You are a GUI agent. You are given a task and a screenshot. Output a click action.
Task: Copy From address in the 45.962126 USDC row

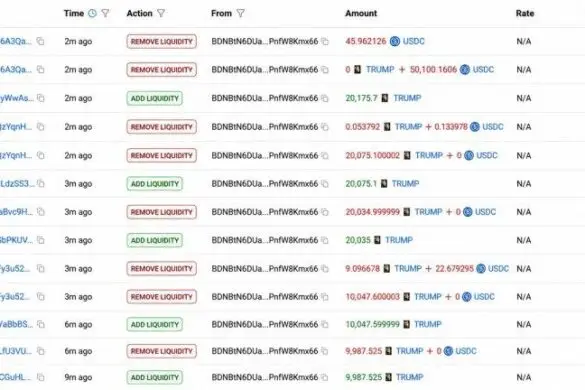tap(325, 41)
